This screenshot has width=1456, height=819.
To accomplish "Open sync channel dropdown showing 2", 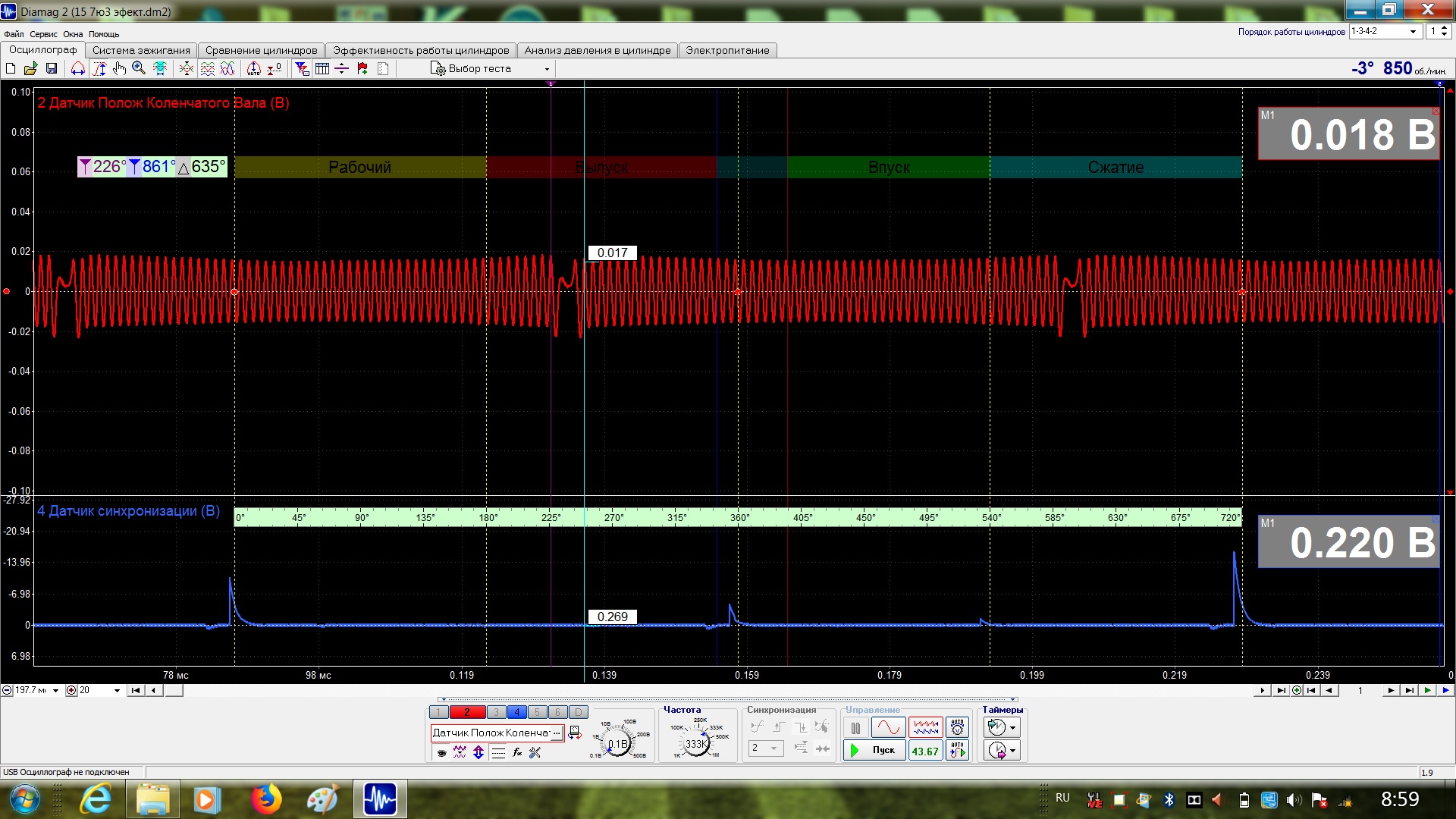I will pyautogui.click(x=765, y=748).
